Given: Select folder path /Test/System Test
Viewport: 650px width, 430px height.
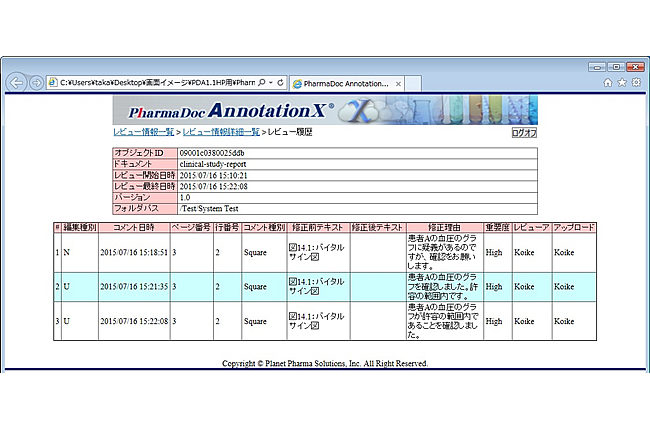Looking at the screenshot, I should 209,208.
